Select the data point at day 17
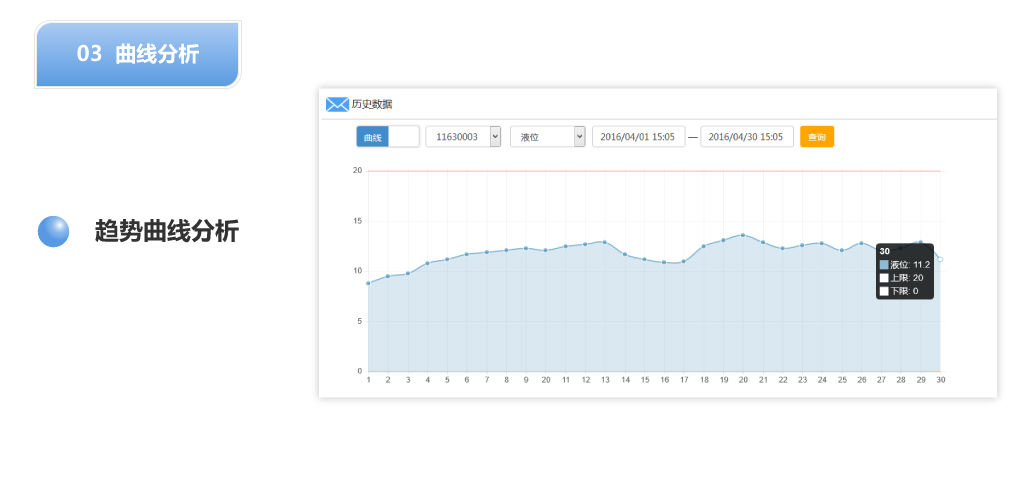 [x=683, y=262]
